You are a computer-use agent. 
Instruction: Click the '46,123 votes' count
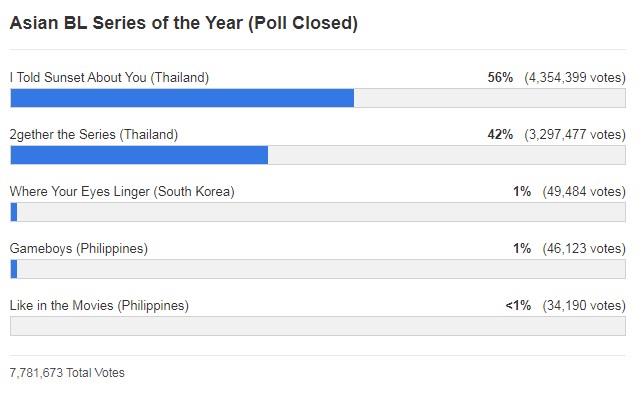click(x=584, y=248)
